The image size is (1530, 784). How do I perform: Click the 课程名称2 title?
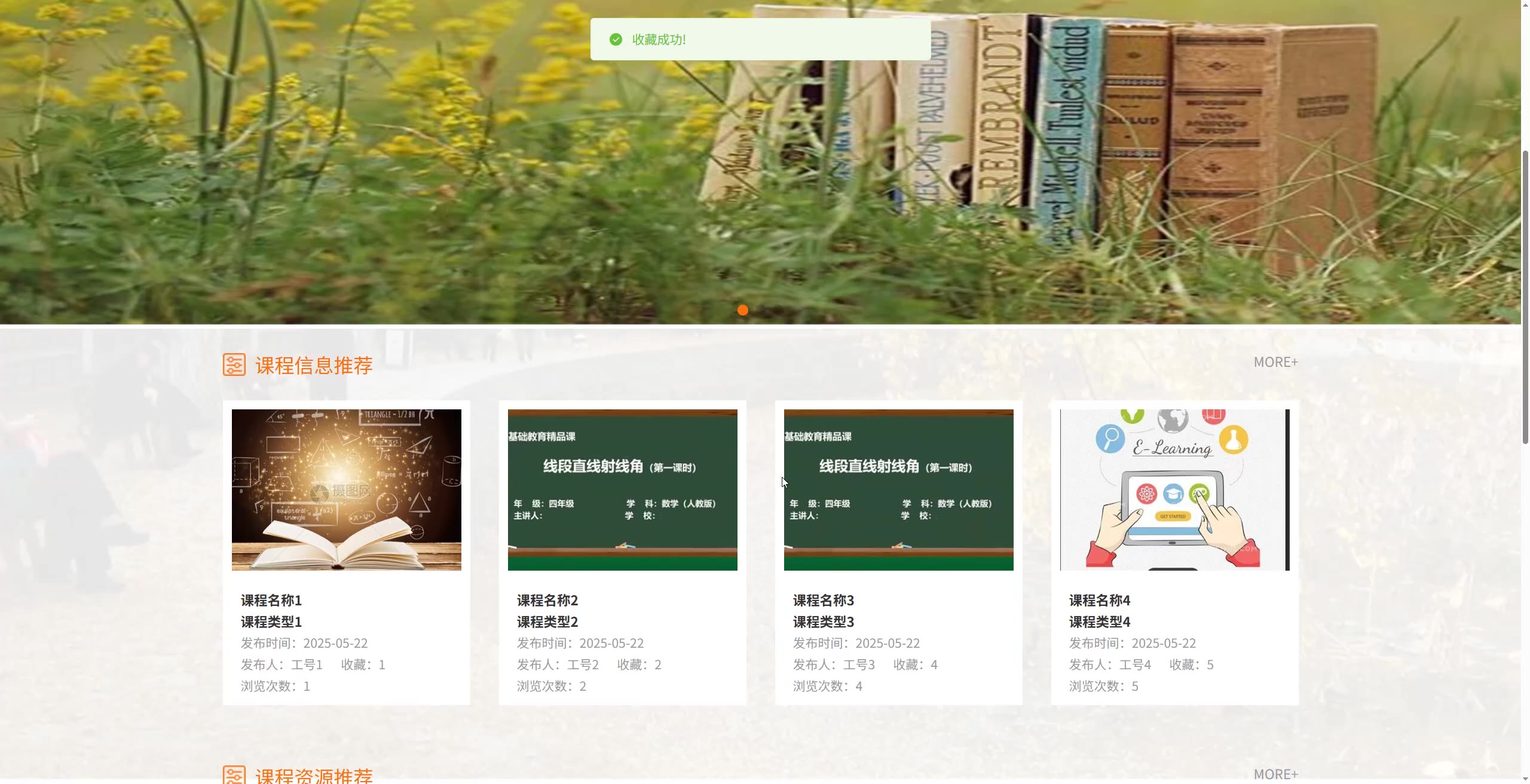point(547,600)
